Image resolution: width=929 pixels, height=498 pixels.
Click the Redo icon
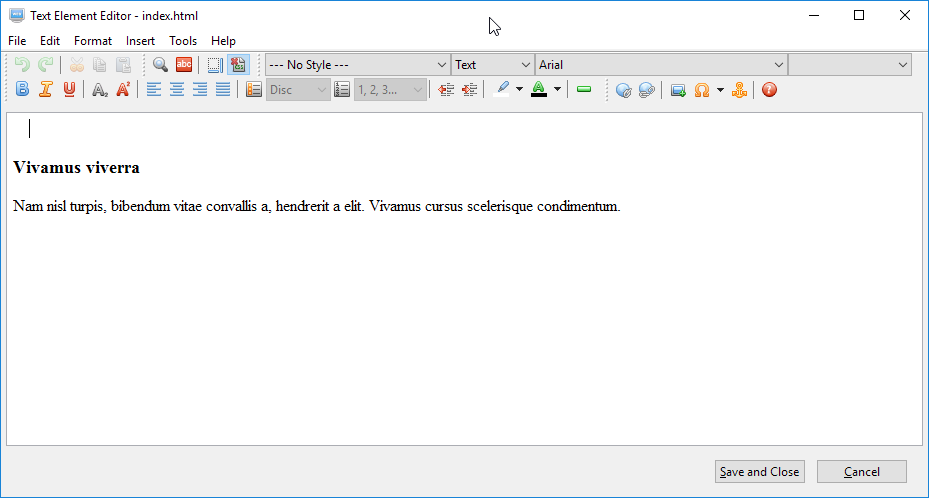46,65
